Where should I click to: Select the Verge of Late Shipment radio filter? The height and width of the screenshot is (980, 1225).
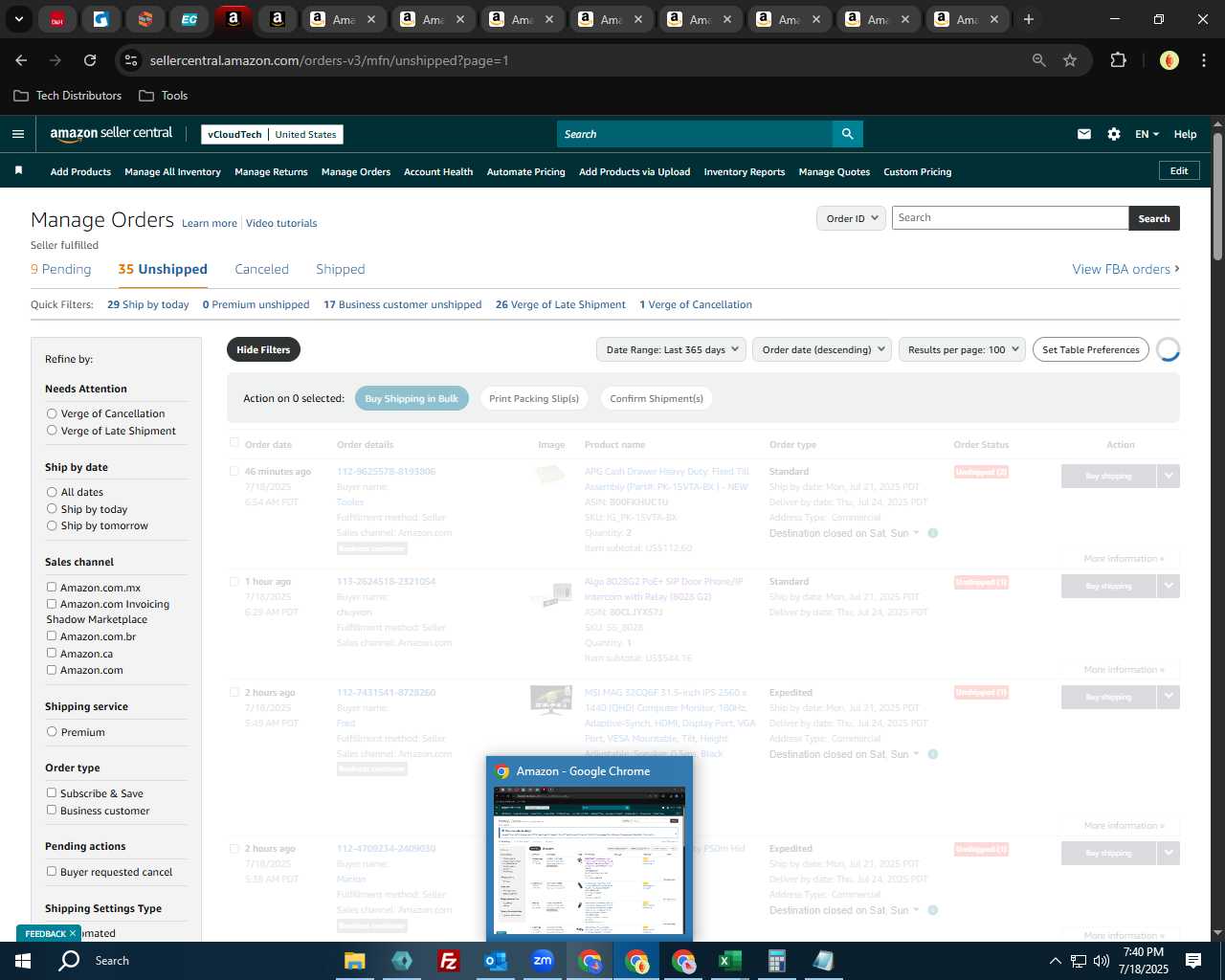point(52,431)
